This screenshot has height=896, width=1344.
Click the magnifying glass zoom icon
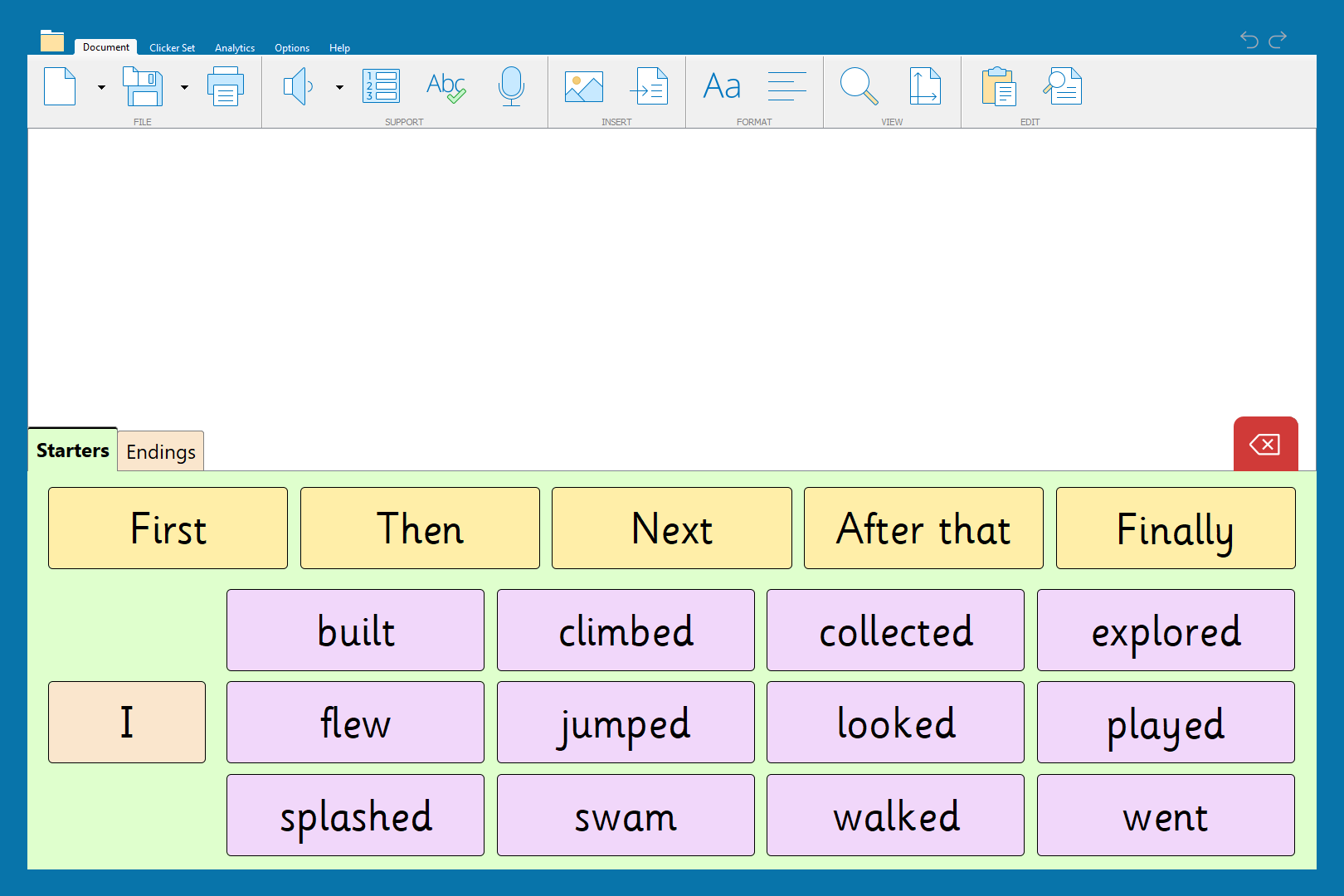(x=859, y=86)
